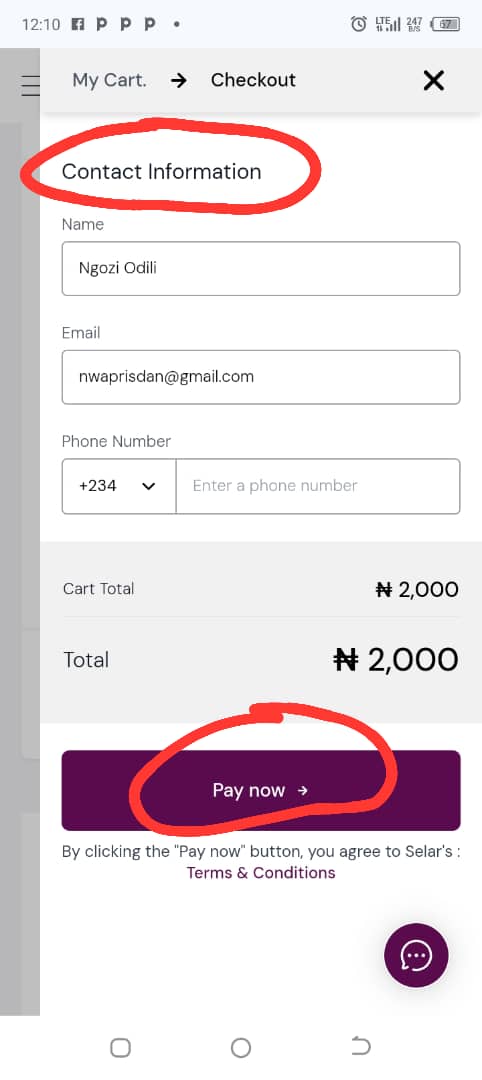Tap the arrow between My Cart and Checkout
Image resolution: width=482 pixels, height=1080 pixels.
pos(178,81)
